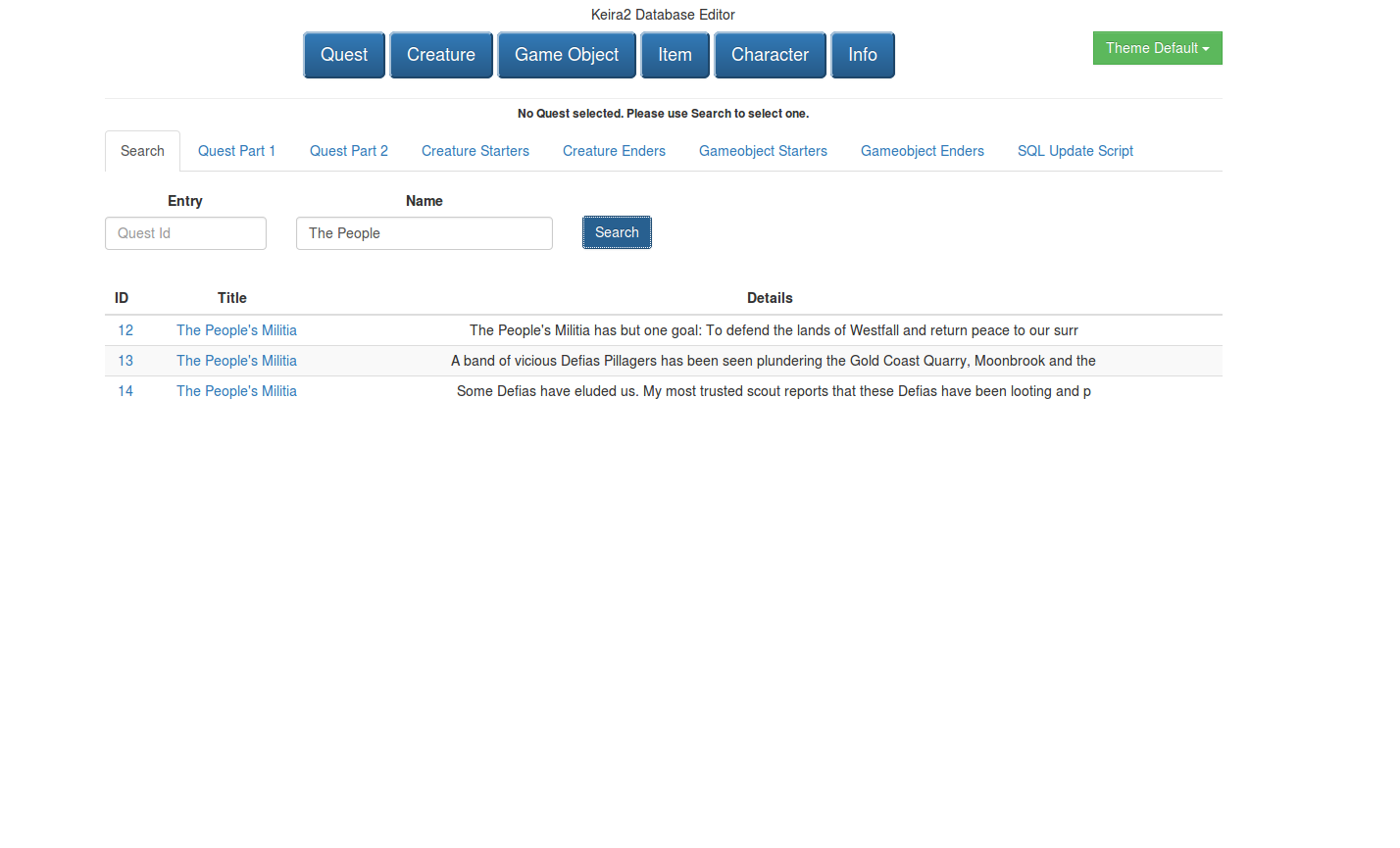This screenshot has width=1400, height=848.
Task: Select the Search tab
Action: (142, 151)
